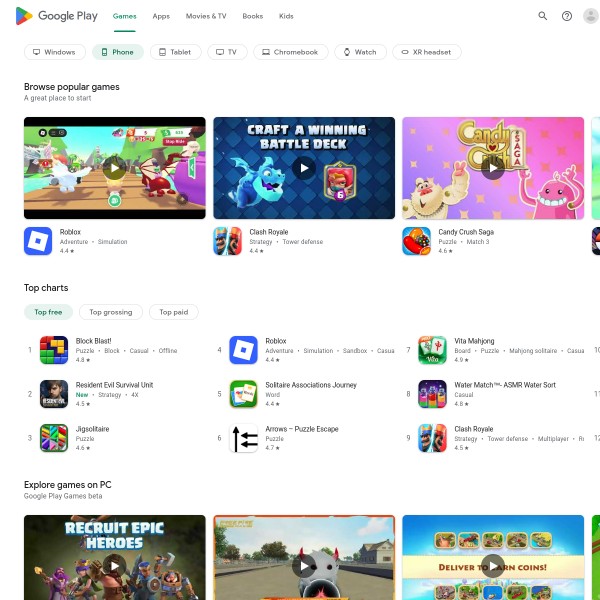This screenshot has height=600, width=600.
Task: Open the Vita Mahjong app icon
Action: (432, 350)
